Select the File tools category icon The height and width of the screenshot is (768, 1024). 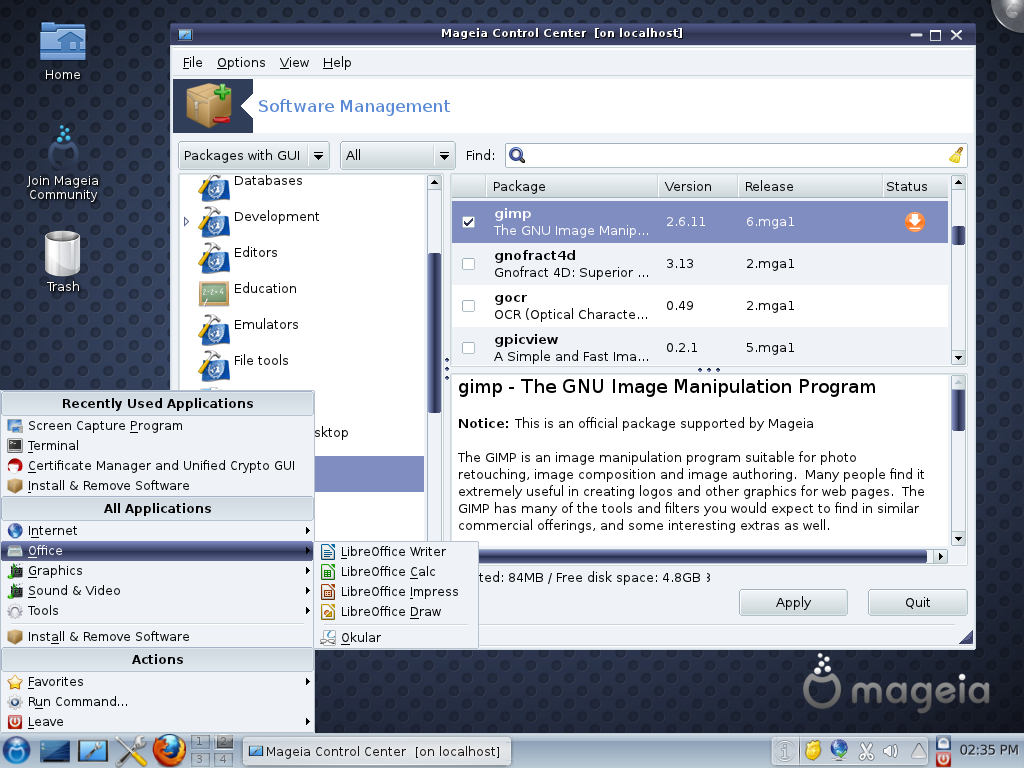[214, 365]
